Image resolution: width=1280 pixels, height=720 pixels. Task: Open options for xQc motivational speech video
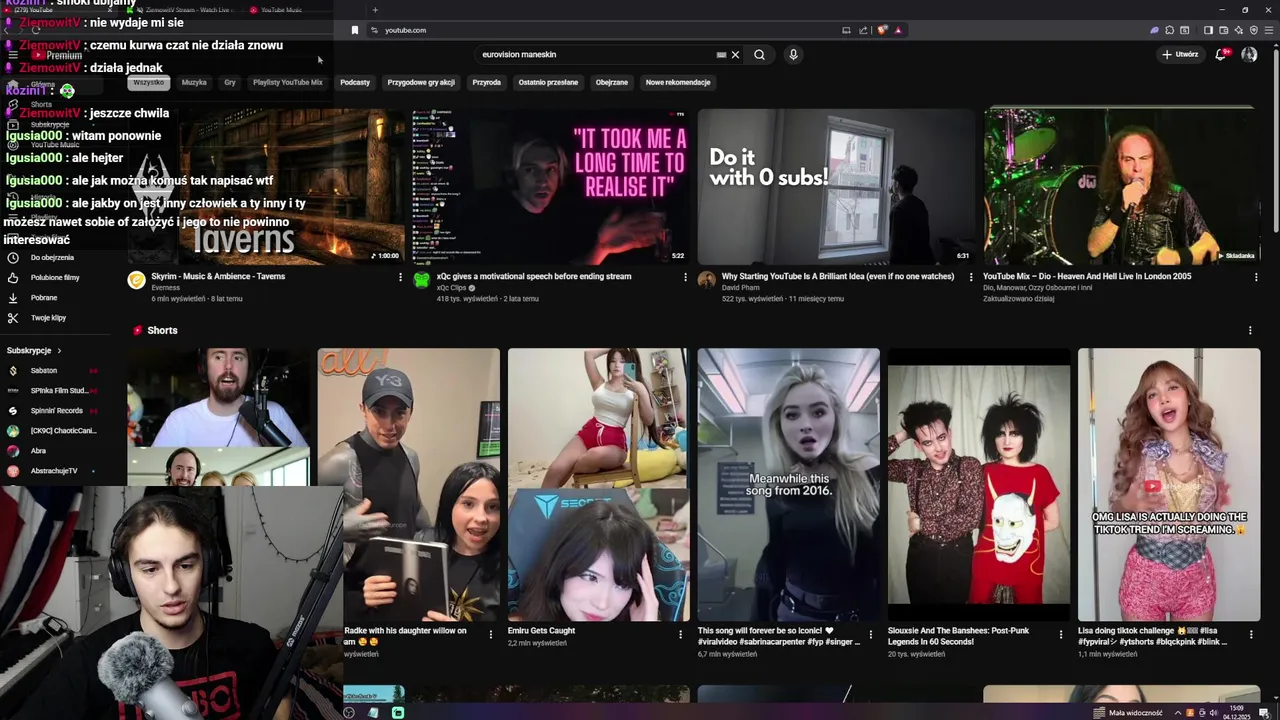click(685, 277)
